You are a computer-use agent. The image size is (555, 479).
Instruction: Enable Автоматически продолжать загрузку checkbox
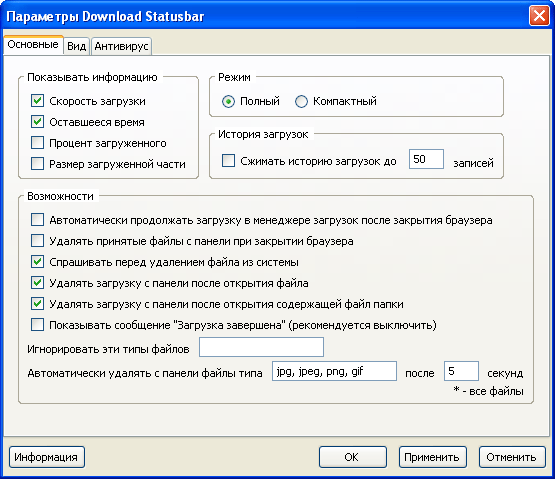click(x=37, y=220)
